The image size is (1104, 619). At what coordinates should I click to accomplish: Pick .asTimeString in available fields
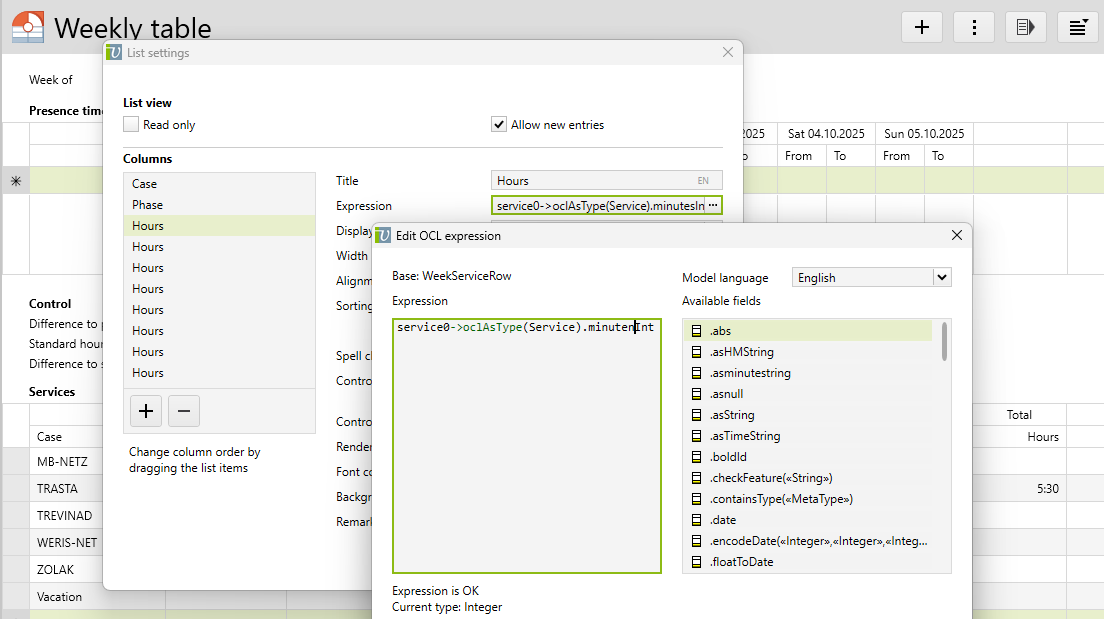[744, 436]
